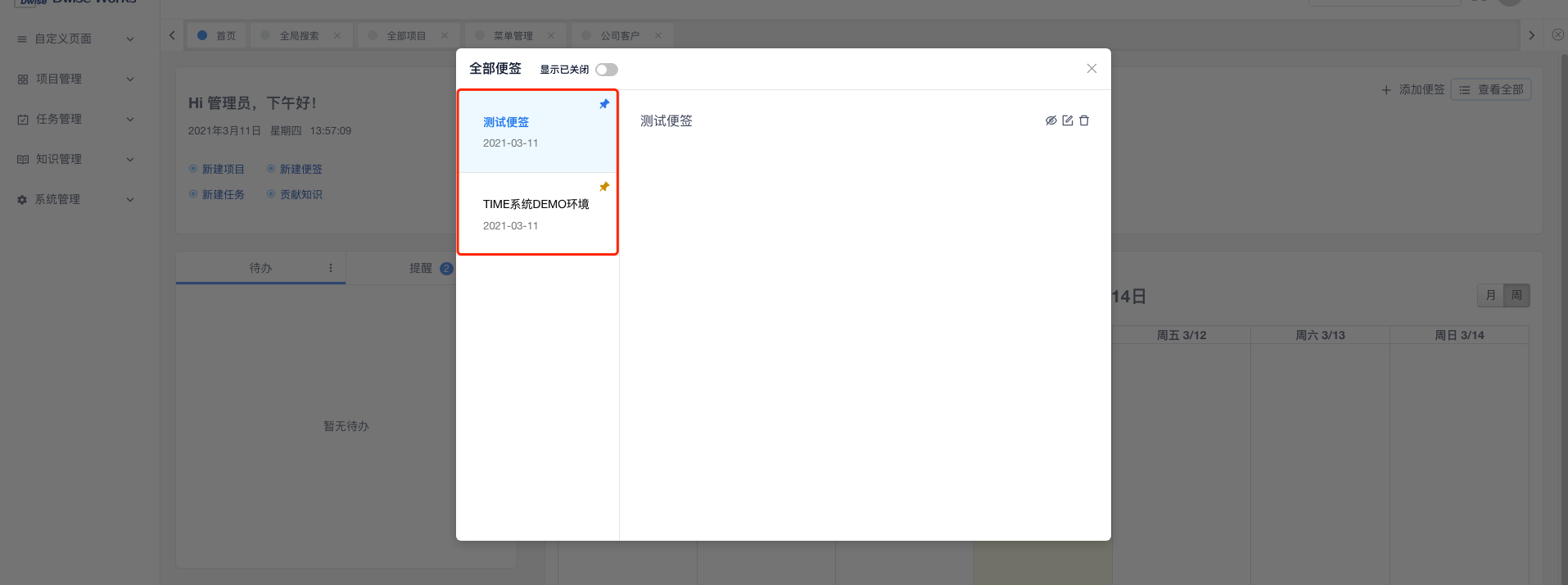This screenshot has height=585, width=1568.
Task: Click the 新建项目 link
Action: click(x=223, y=170)
